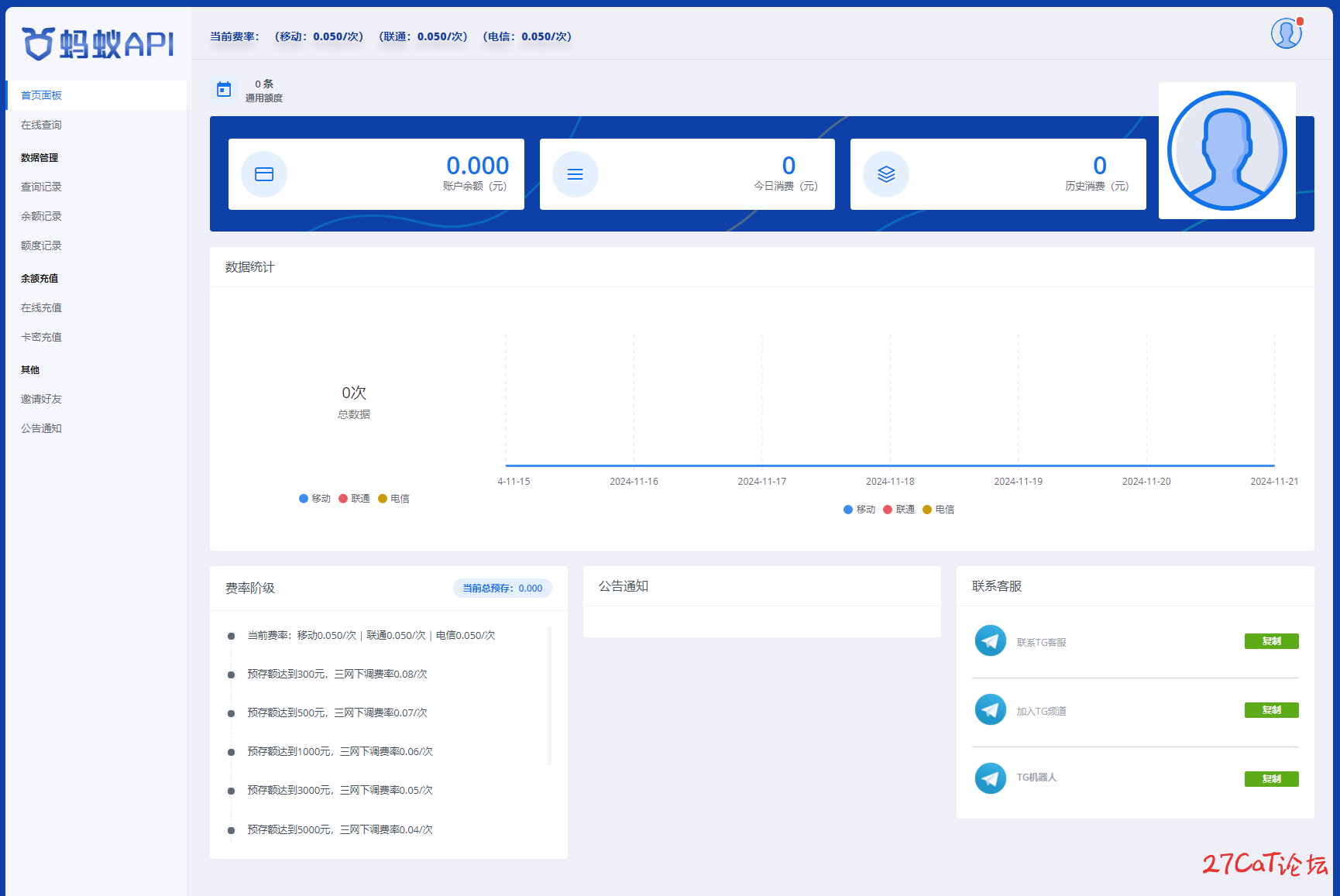Copy the 加入TG频道 link with 复制
This screenshot has height=896, width=1340.
(x=1271, y=710)
